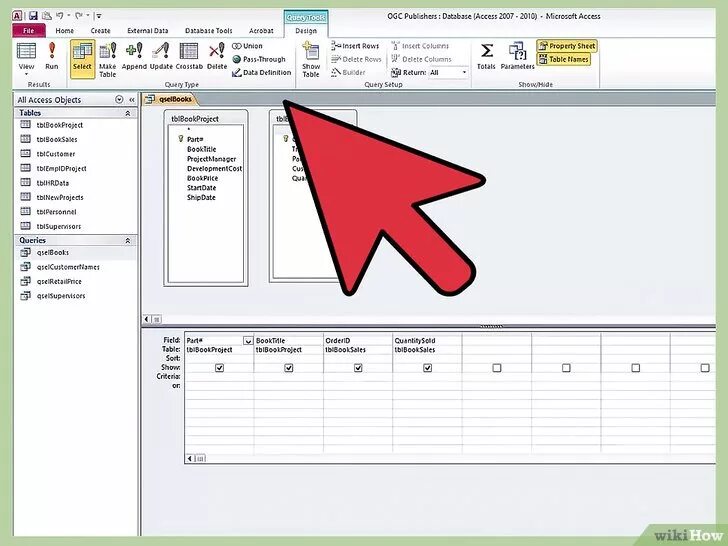Open qselSupervisors query in navigation pane
The width and height of the screenshot is (728, 546).
[x=61, y=296]
